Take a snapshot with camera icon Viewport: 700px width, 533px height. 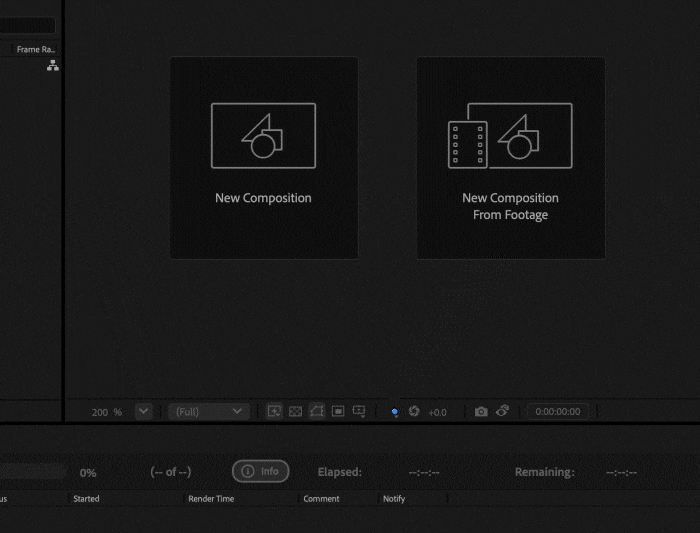click(x=481, y=411)
